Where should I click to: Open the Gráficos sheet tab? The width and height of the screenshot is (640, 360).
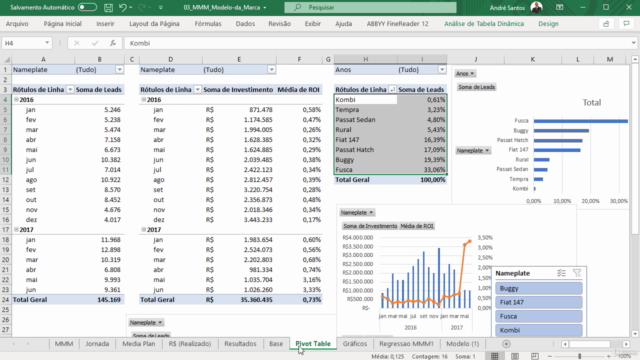(x=355, y=344)
